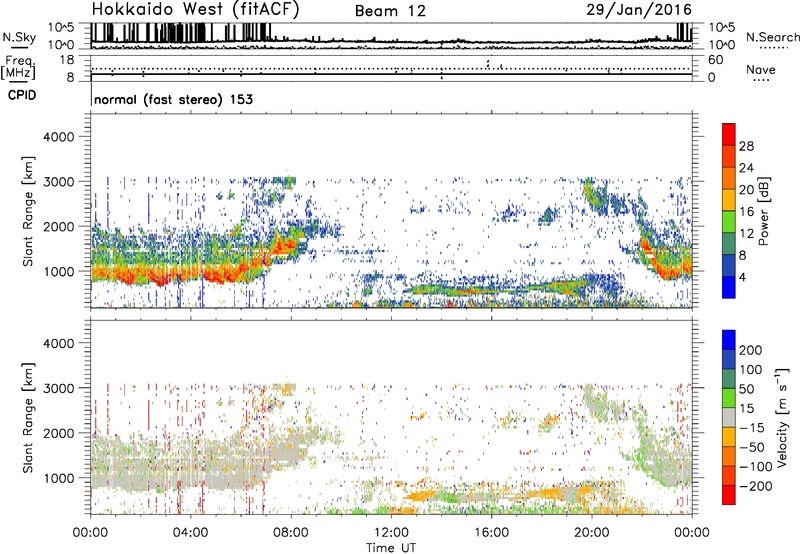This screenshot has height=554, width=800.
Task: Click the power colorbar label 4
Action: coord(743,277)
